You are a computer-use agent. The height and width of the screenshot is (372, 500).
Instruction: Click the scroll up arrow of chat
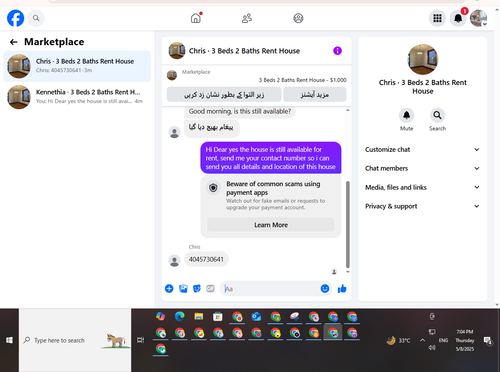tap(348, 110)
